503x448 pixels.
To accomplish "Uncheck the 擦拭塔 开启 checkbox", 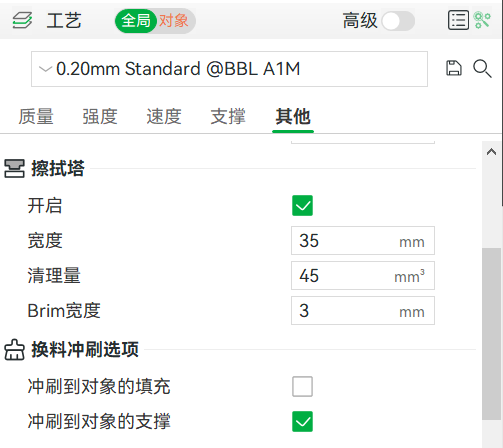I will click(x=302, y=206).
